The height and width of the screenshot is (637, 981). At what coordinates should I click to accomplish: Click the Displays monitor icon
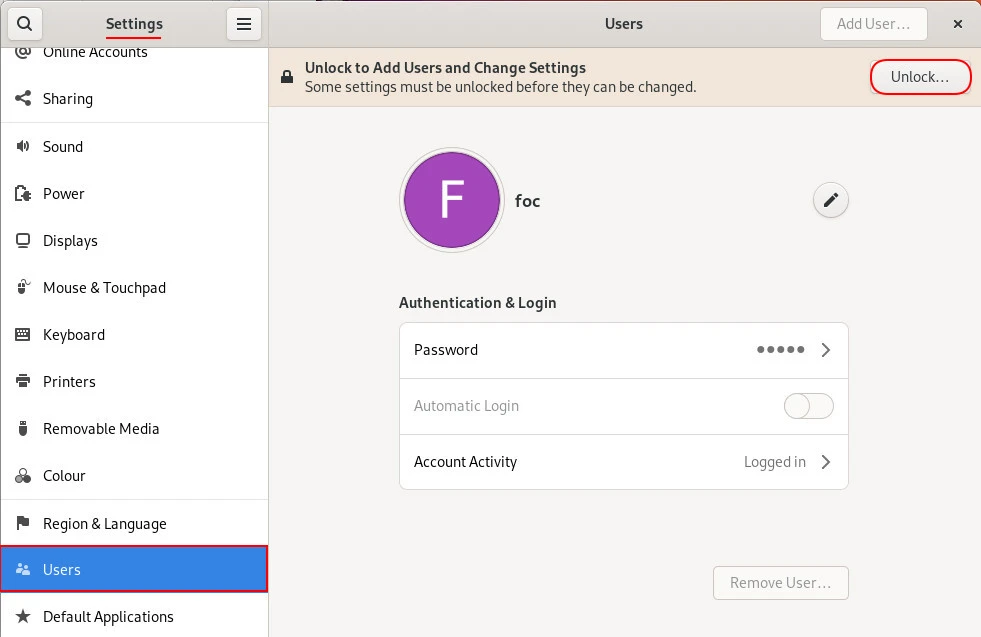[23, 240]
